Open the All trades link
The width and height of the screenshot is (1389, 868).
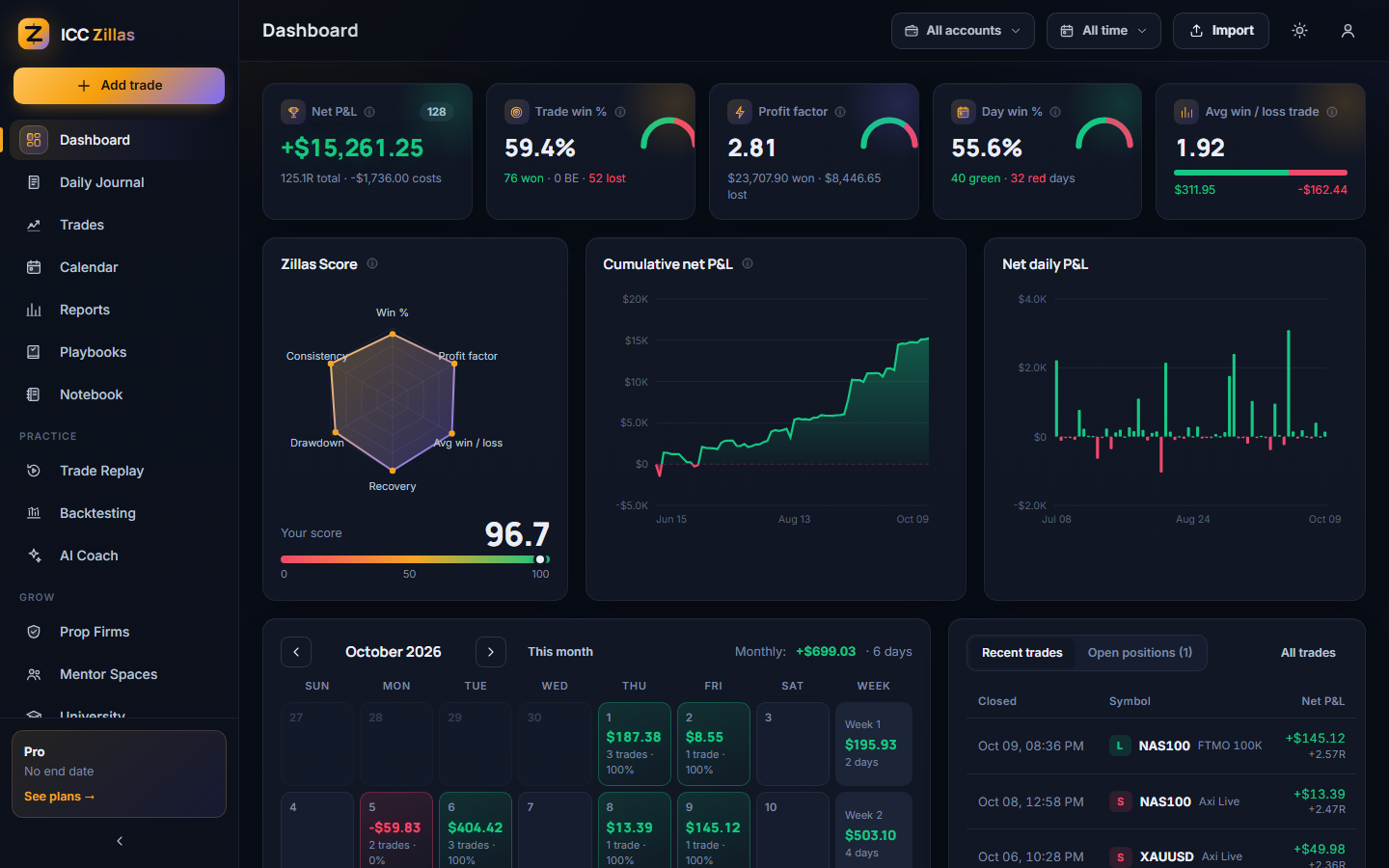coord(1308,653)
